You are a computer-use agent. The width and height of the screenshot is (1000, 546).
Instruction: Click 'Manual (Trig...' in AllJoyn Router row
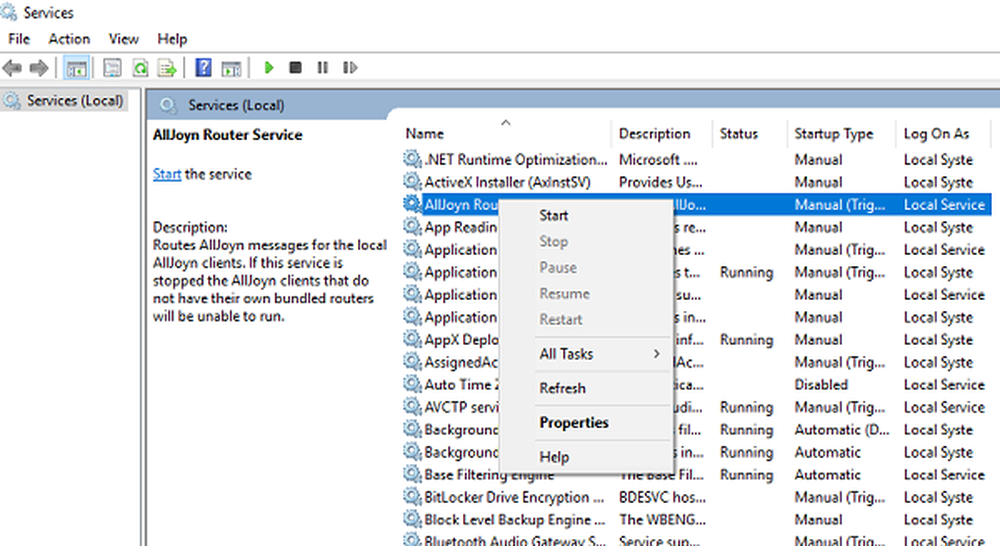coord(839,205)
